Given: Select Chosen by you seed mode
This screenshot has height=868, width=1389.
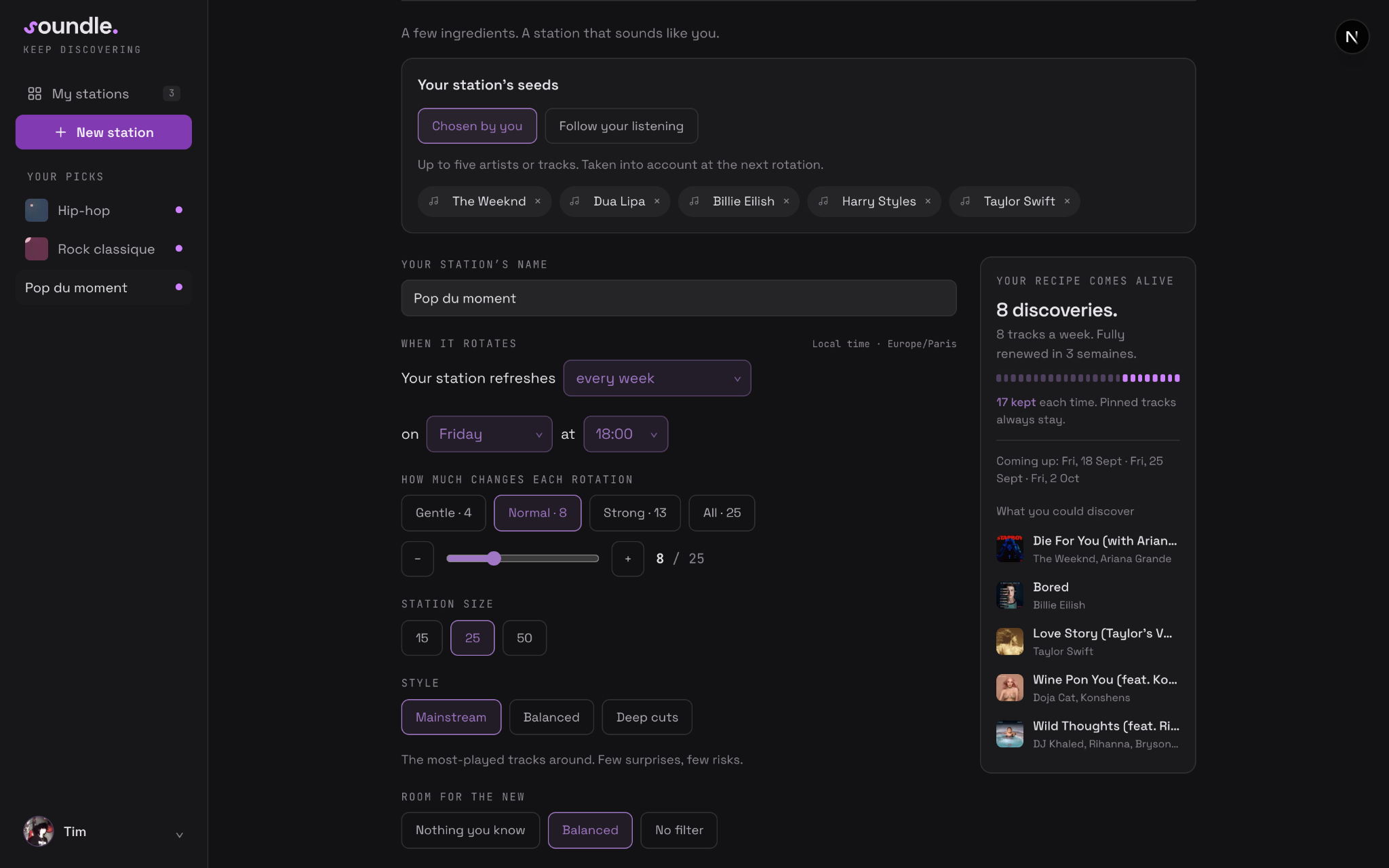Looking at the screenshot, I should click(x=477, y=126).
